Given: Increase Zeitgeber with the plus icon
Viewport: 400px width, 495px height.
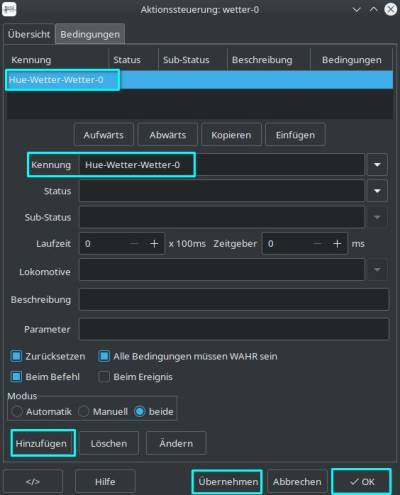Looking at the screenshot, I should coord(337,244).
